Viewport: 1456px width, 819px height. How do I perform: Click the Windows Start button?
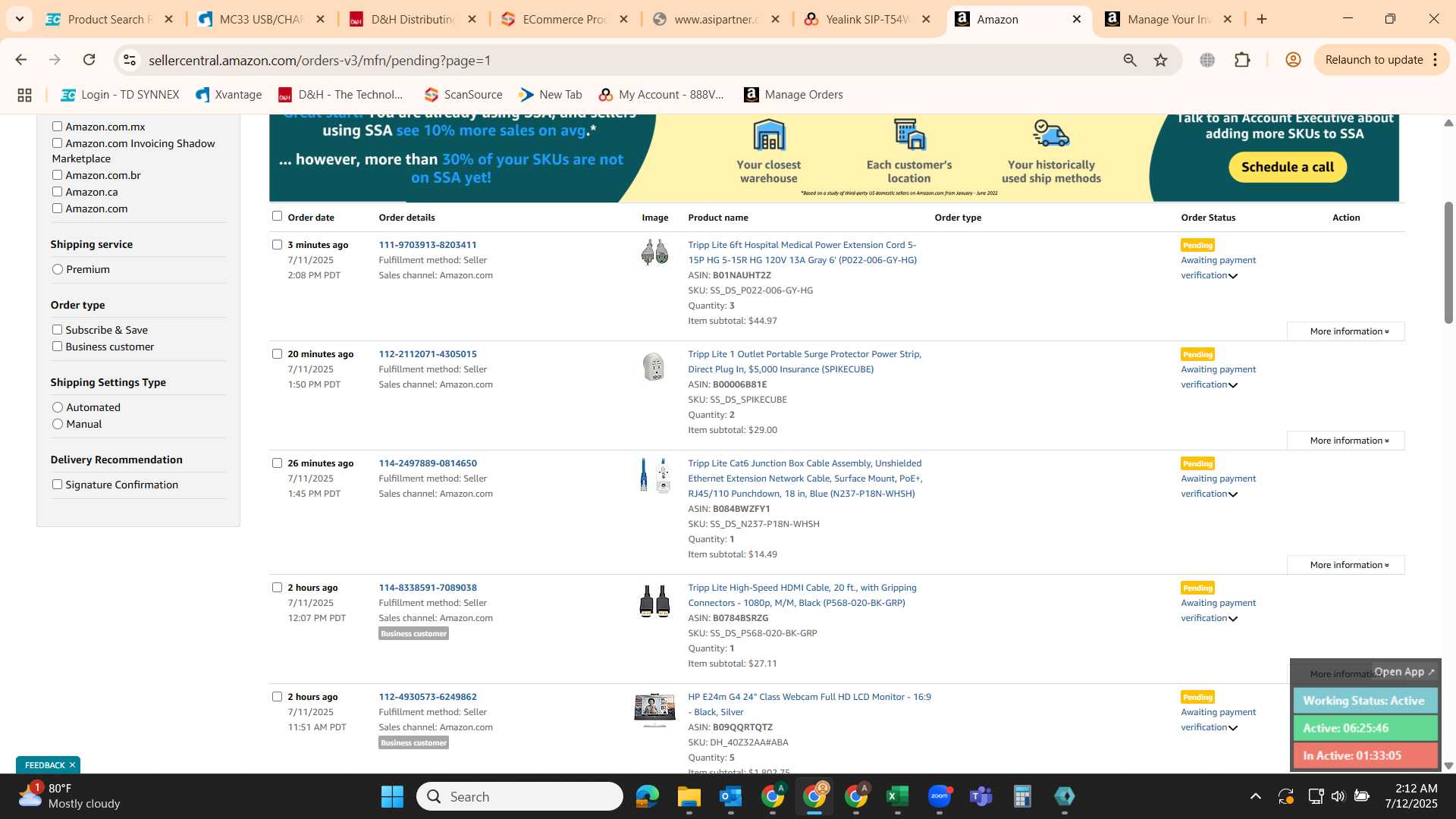[392, 796]
